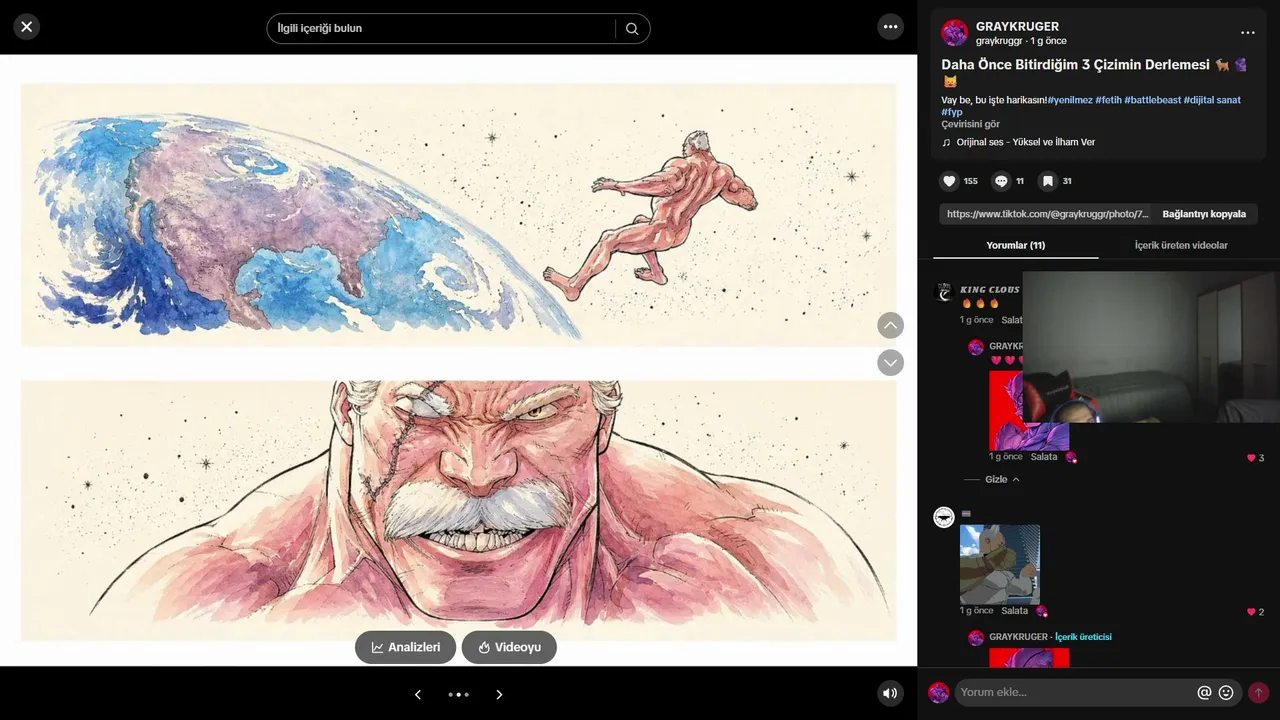Like the post with the heart icon
Viewport: 1280px width, 720px height.
[x=949, y=181]
